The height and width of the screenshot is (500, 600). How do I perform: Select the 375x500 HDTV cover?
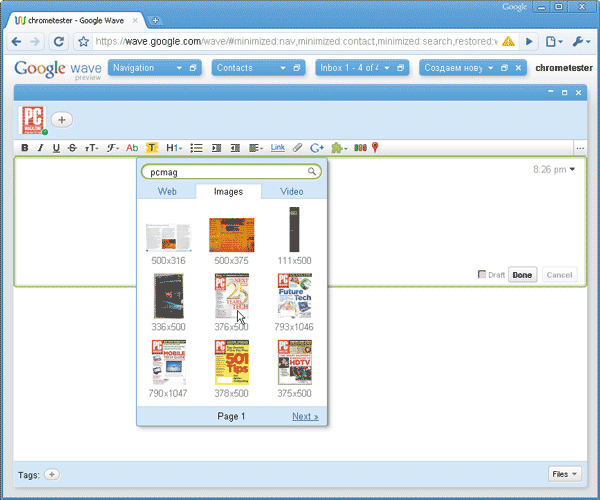pos(295,362)
